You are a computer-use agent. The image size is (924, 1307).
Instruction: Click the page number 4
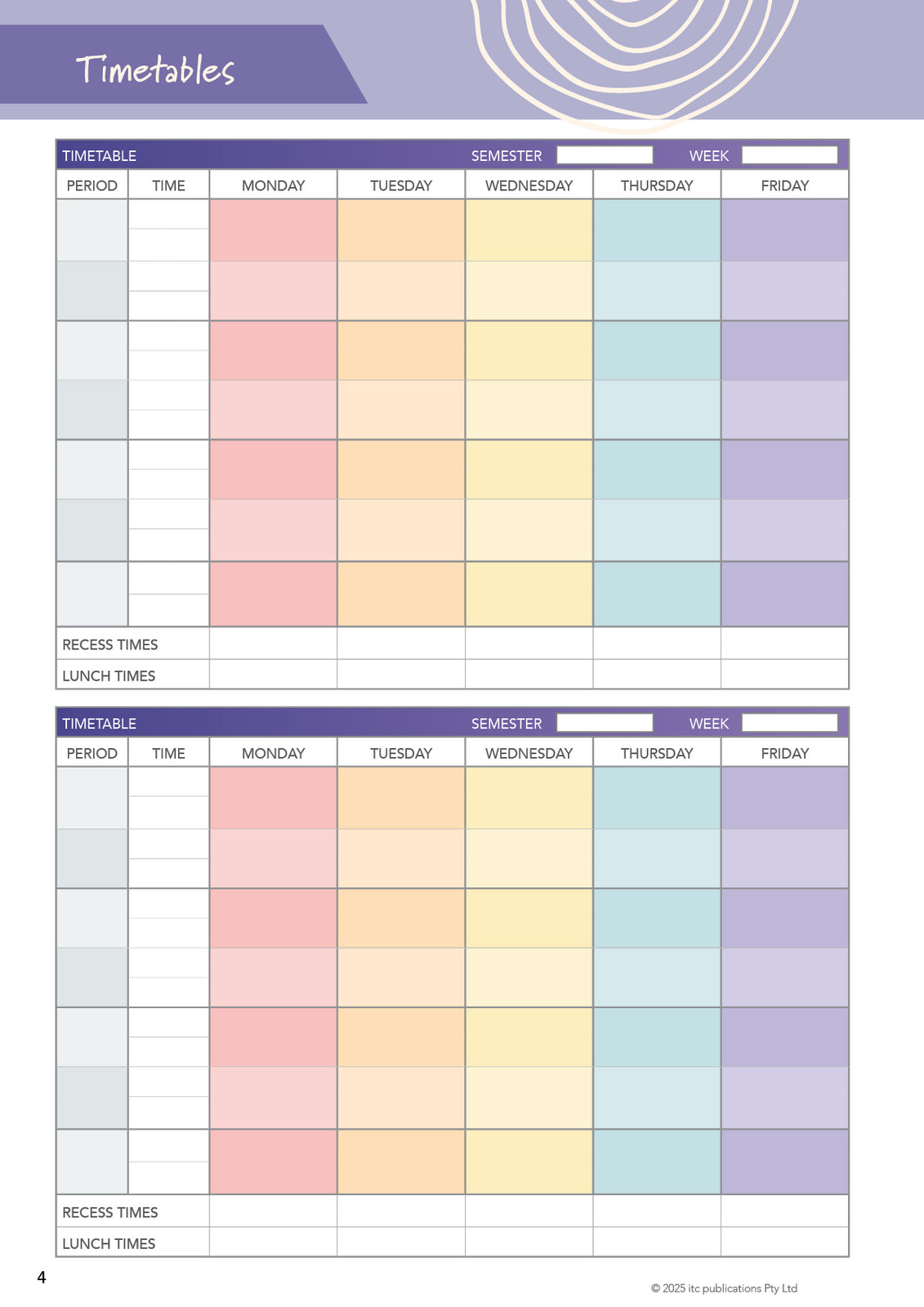click(42, 1278)
